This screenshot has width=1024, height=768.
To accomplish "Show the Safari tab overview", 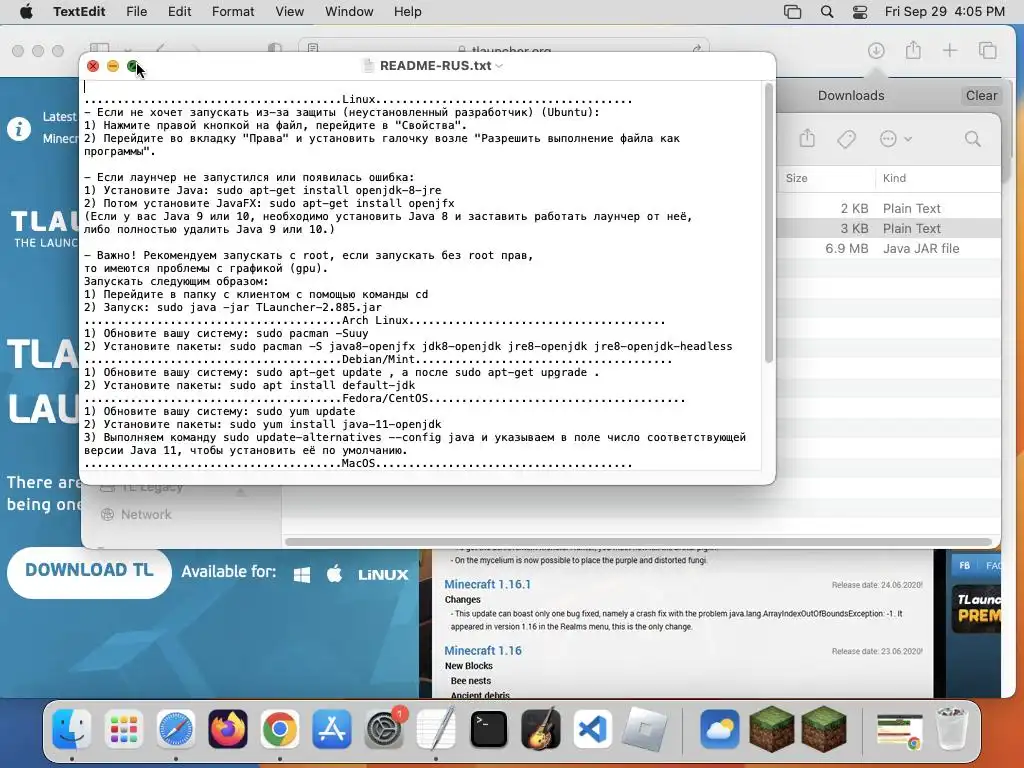I will coord(987,50).
